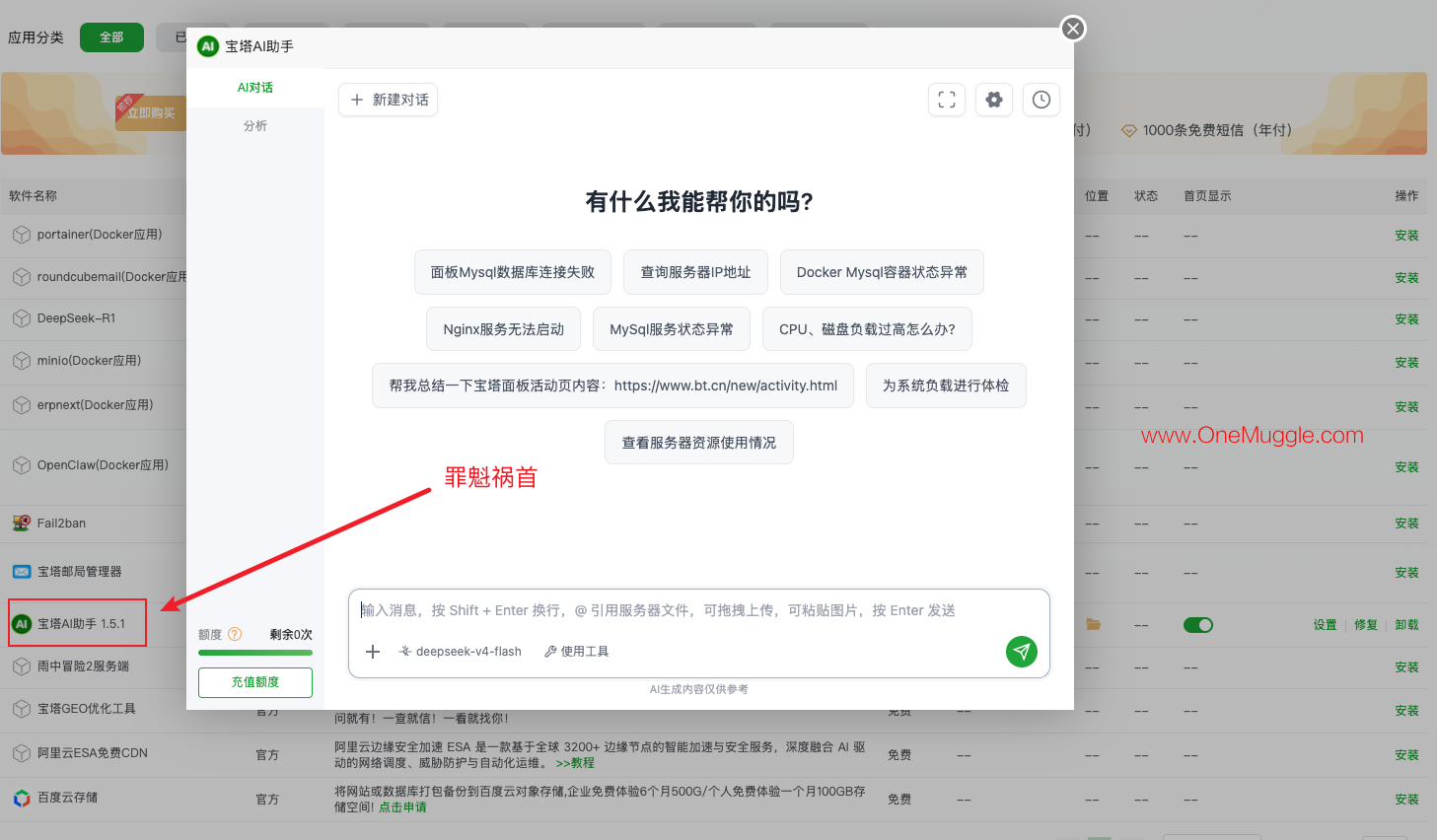Click the quota help question mark icon

(235, 634)
